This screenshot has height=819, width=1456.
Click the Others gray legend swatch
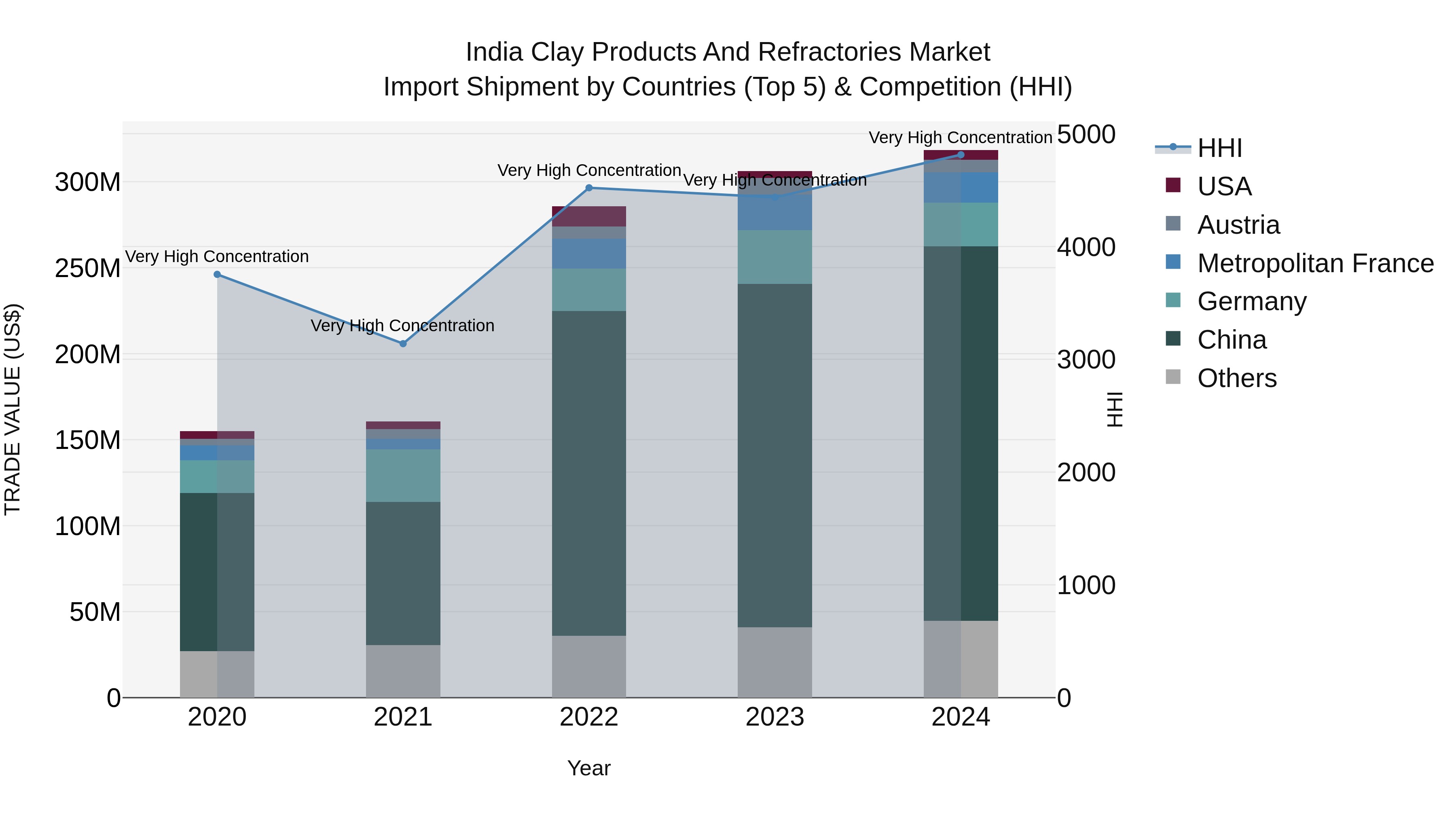1173,377
